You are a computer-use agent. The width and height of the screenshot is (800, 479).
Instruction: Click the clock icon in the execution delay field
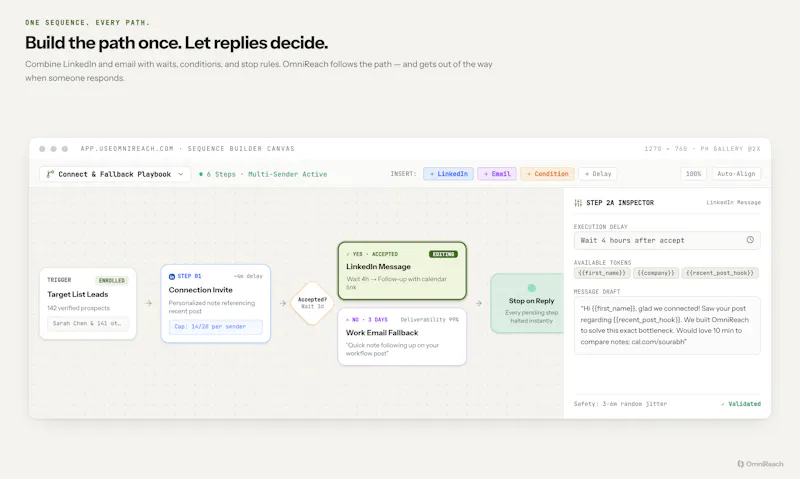coord(750,240)
